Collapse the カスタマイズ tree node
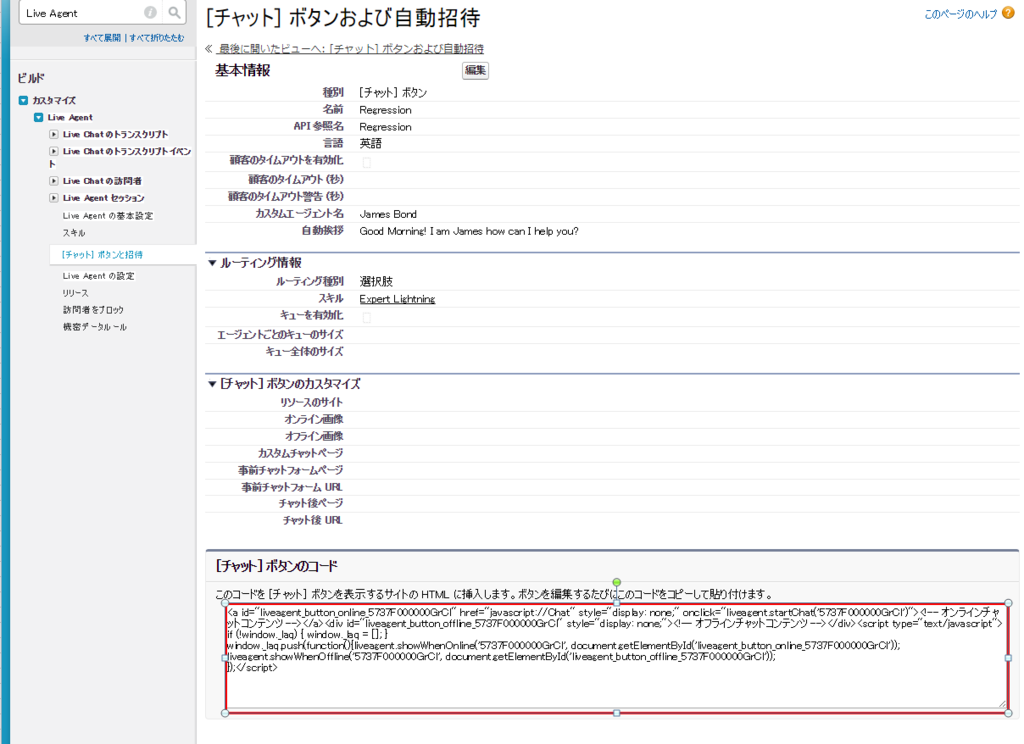The image size is (1024, 744). tap(23, 100)
